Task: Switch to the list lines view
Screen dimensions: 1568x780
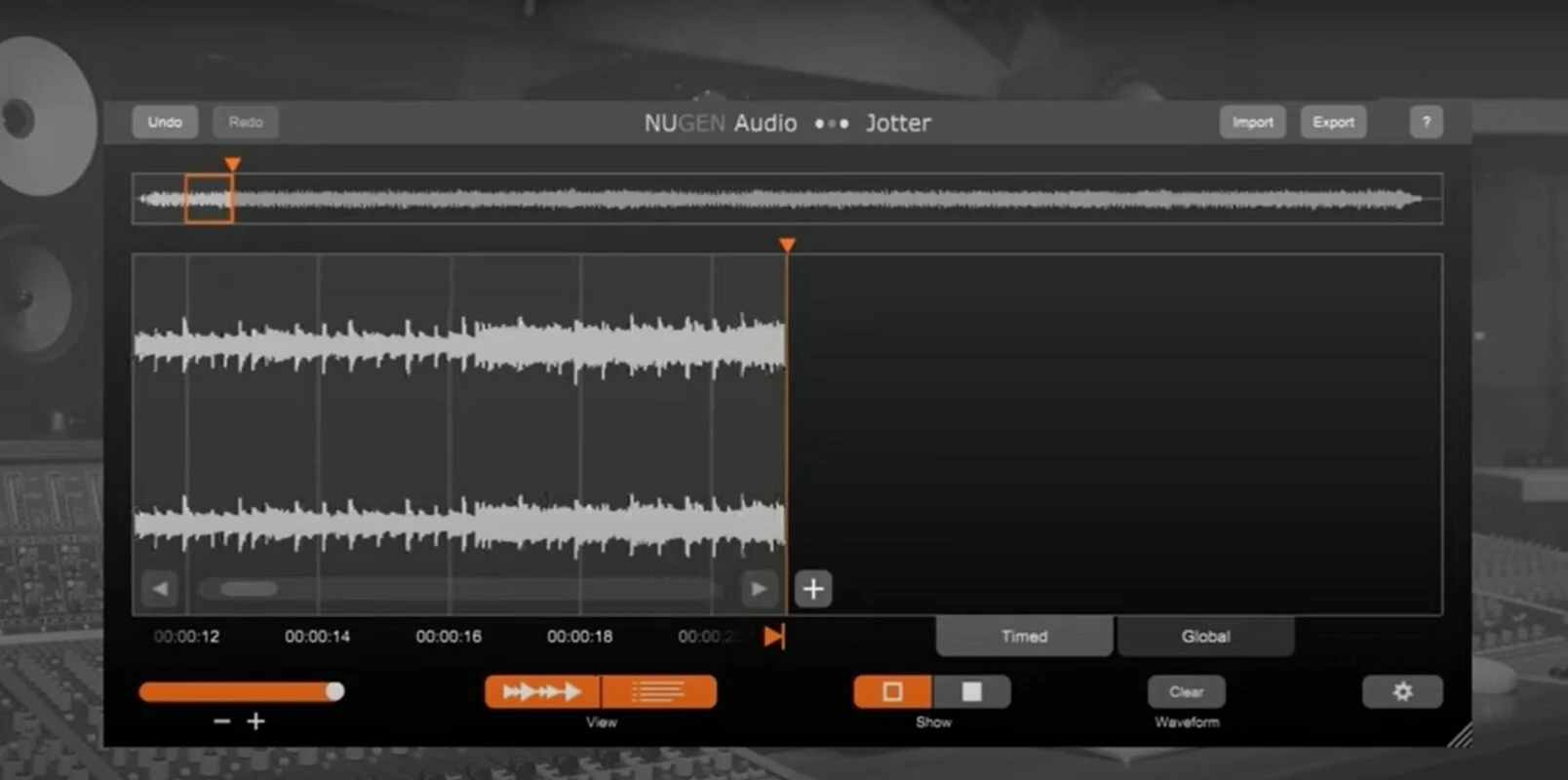Action: (x=659, y=692)
